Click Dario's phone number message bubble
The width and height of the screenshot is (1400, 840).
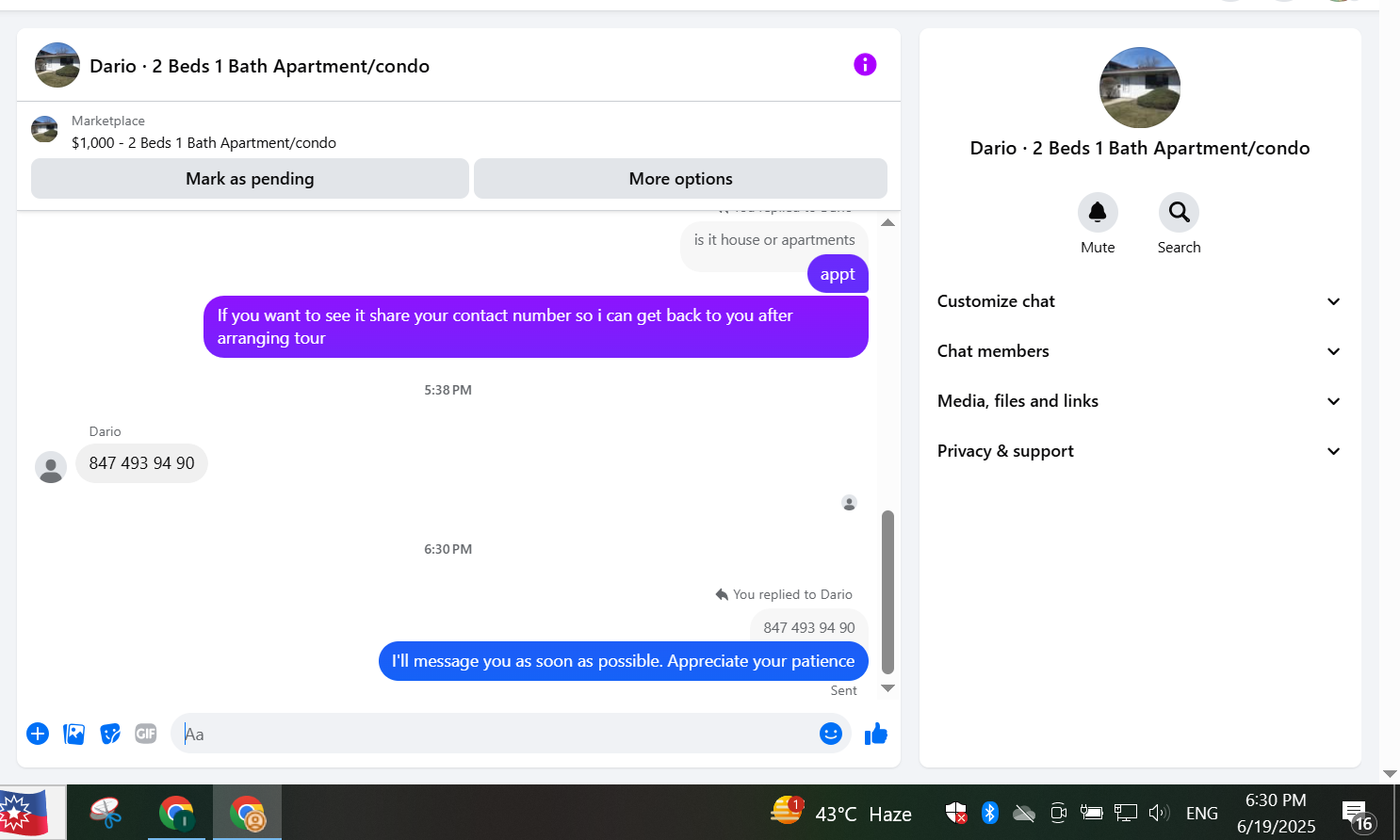pyautogui.click(x=141, y=463)
